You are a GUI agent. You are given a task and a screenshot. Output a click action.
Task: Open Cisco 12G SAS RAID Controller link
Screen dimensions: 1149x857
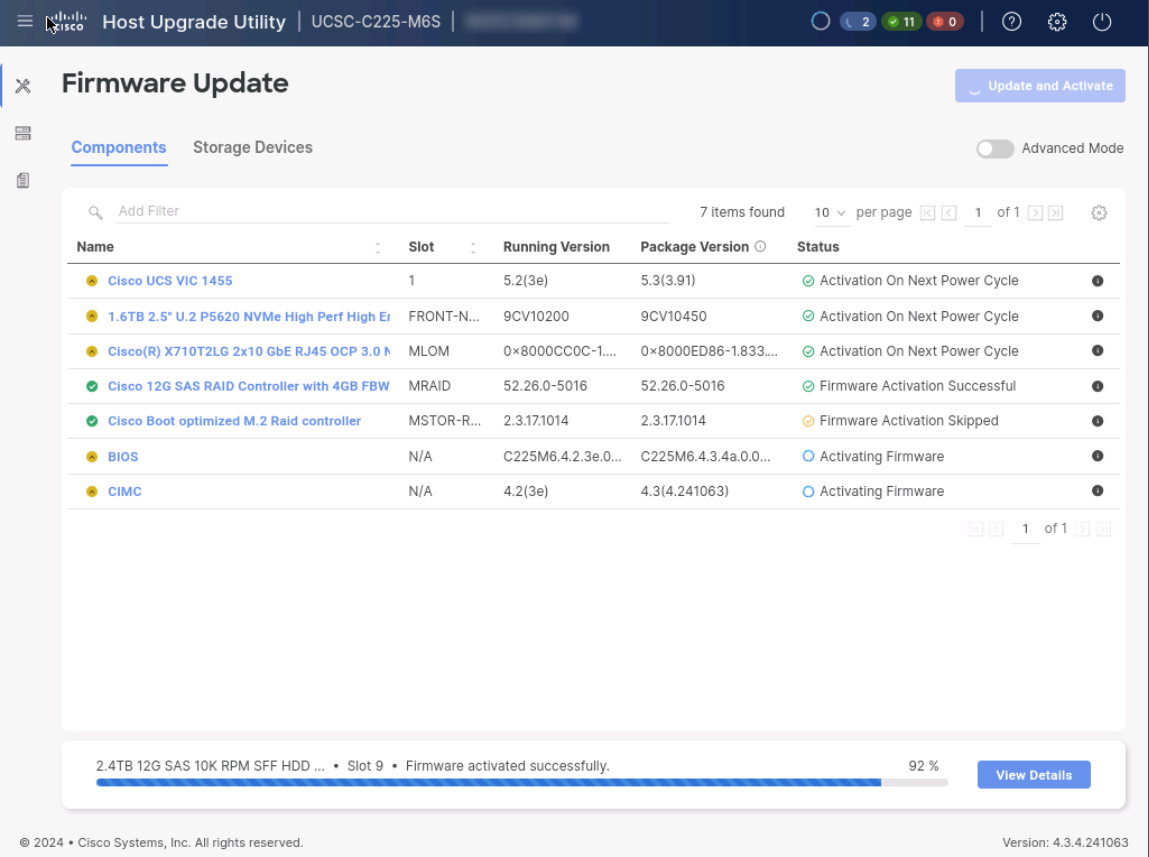coord(248,386)
